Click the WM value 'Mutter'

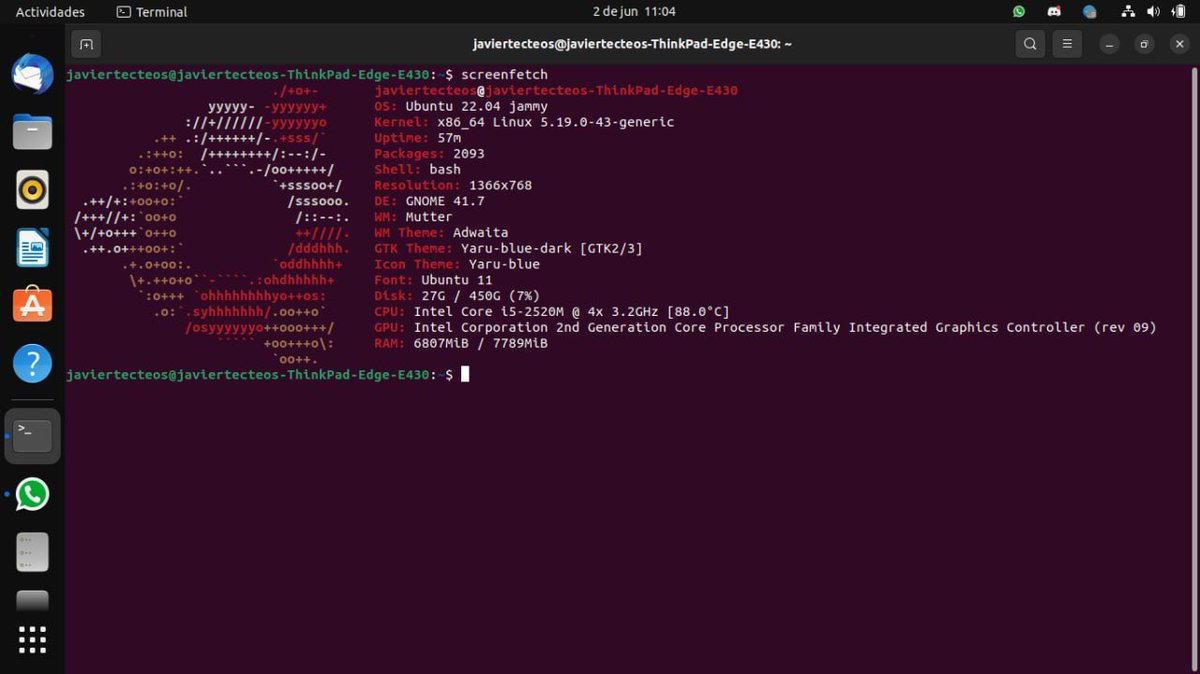pyautogui.click(x=429, y=217)
